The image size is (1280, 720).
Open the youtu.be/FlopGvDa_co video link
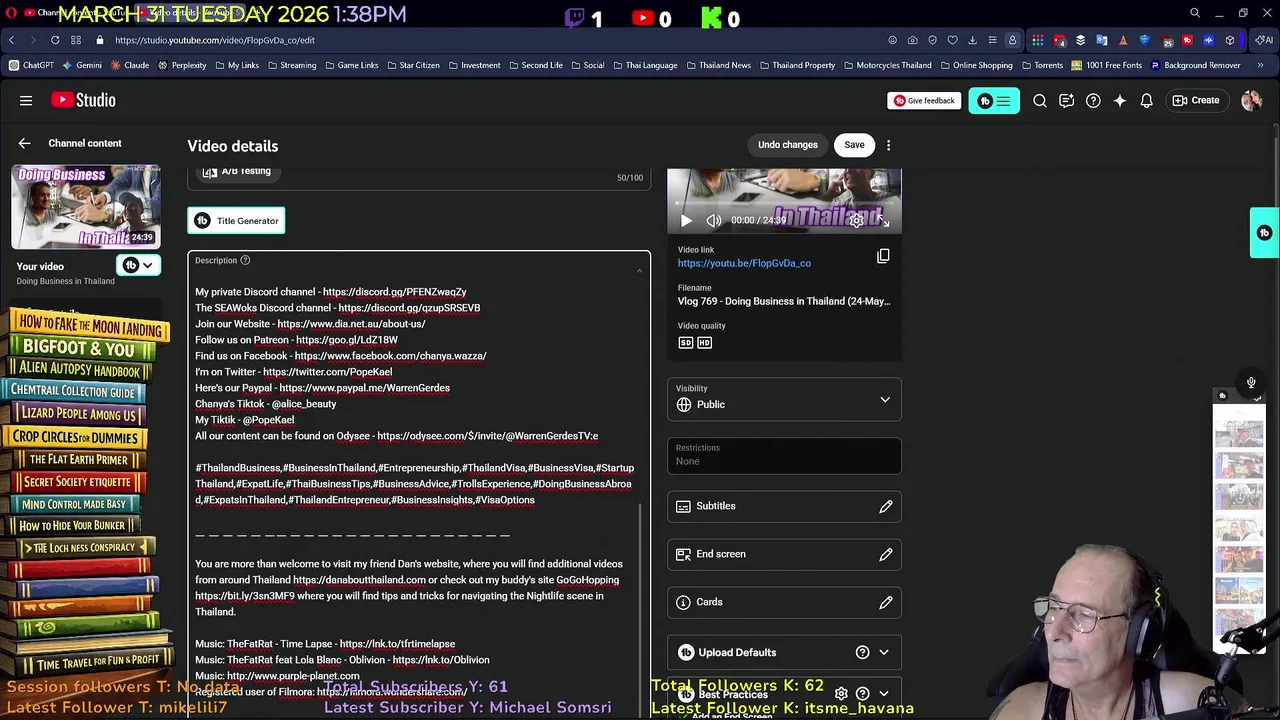point(744,263)
